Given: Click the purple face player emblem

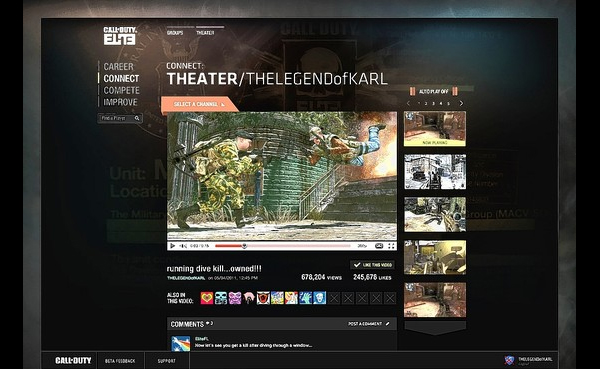Looking at the screenshot, I should tap(235, 298).
